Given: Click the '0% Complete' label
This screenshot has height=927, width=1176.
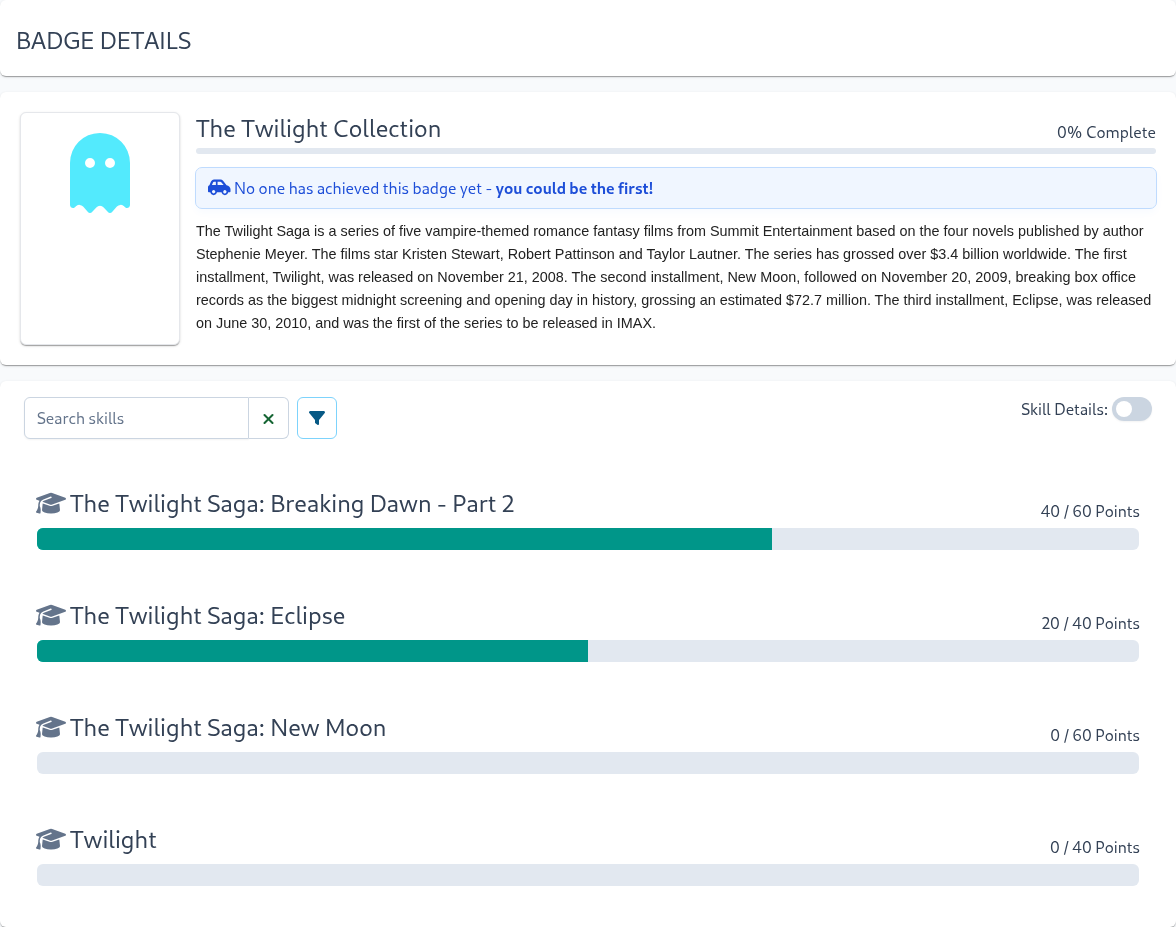Looking at the screenshot, I should tap(1106, 133).
